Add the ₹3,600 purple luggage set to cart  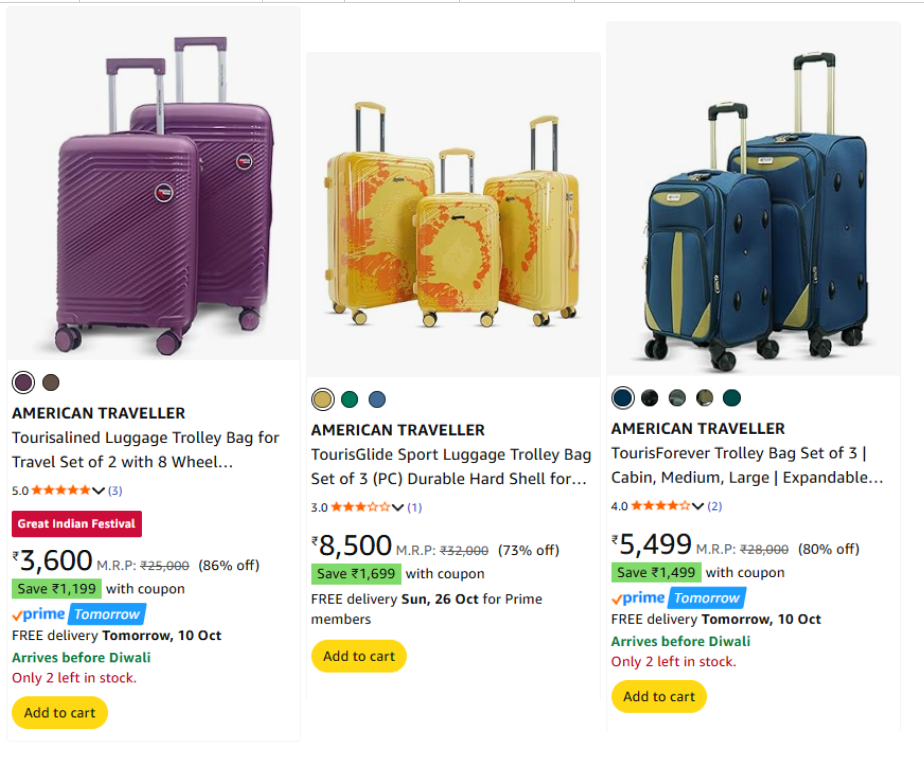[x=60, y=713]
